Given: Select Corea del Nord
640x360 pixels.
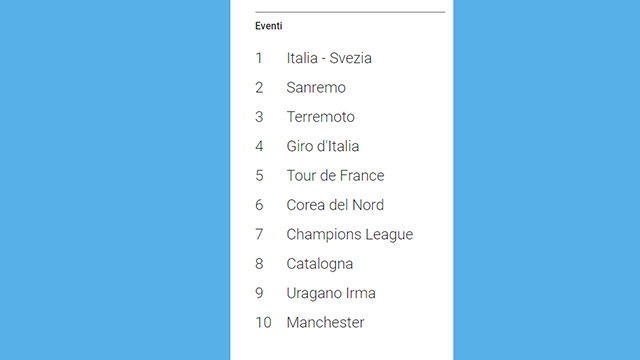Looking at the screenshot, I should click(x=335, y=205).
